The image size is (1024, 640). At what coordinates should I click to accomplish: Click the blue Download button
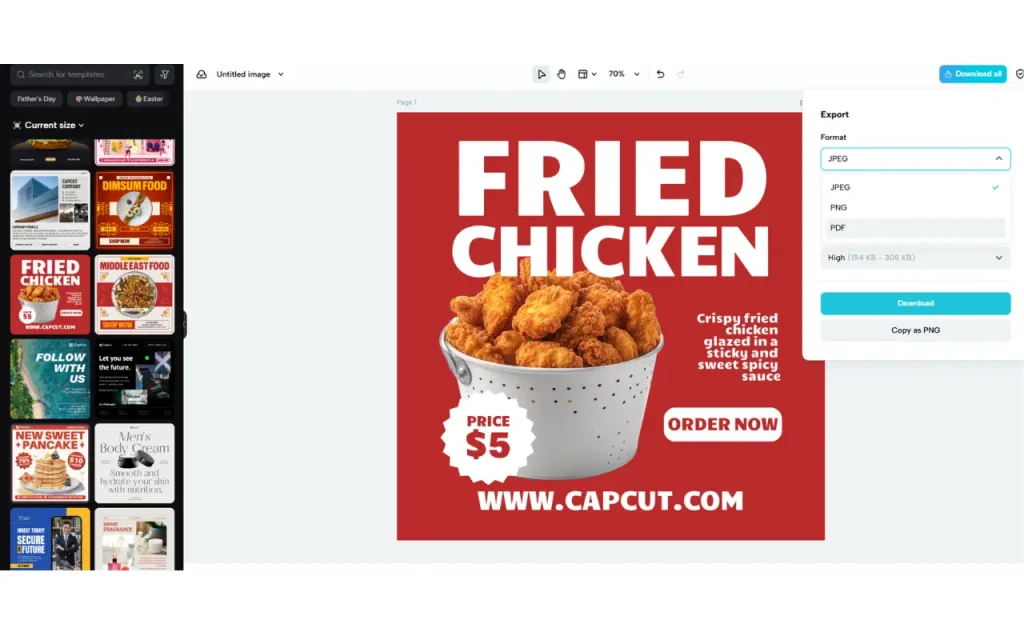coord(915,304)
